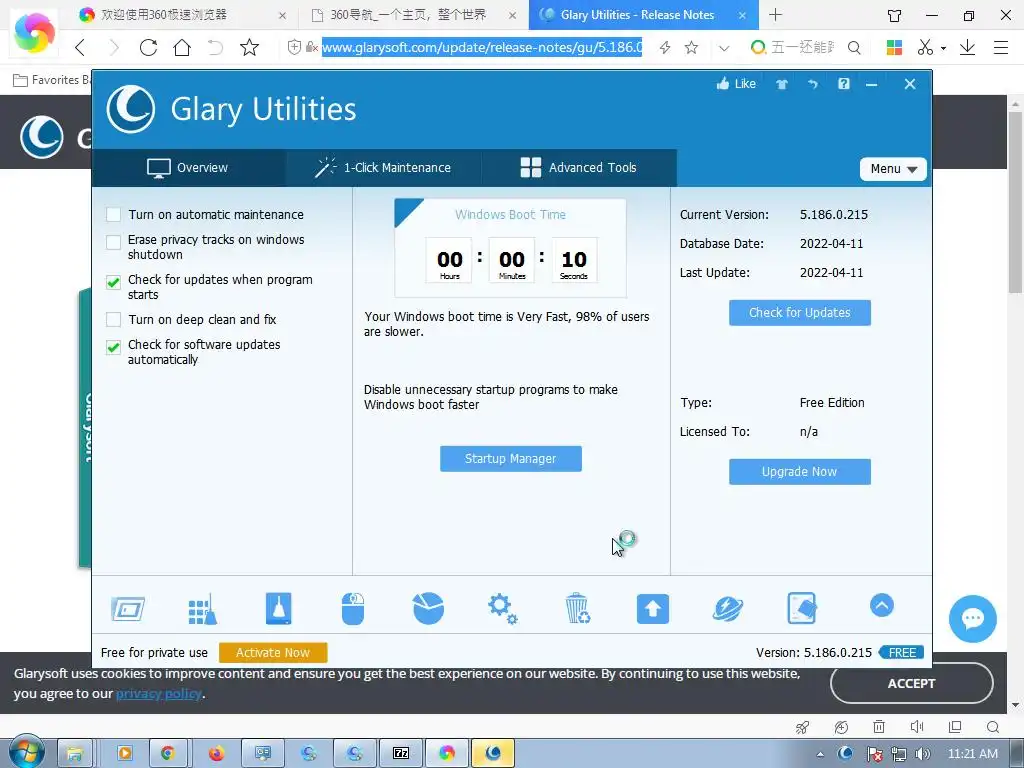
Task: Open a new browser tab with plus
Action: [775, 14]
